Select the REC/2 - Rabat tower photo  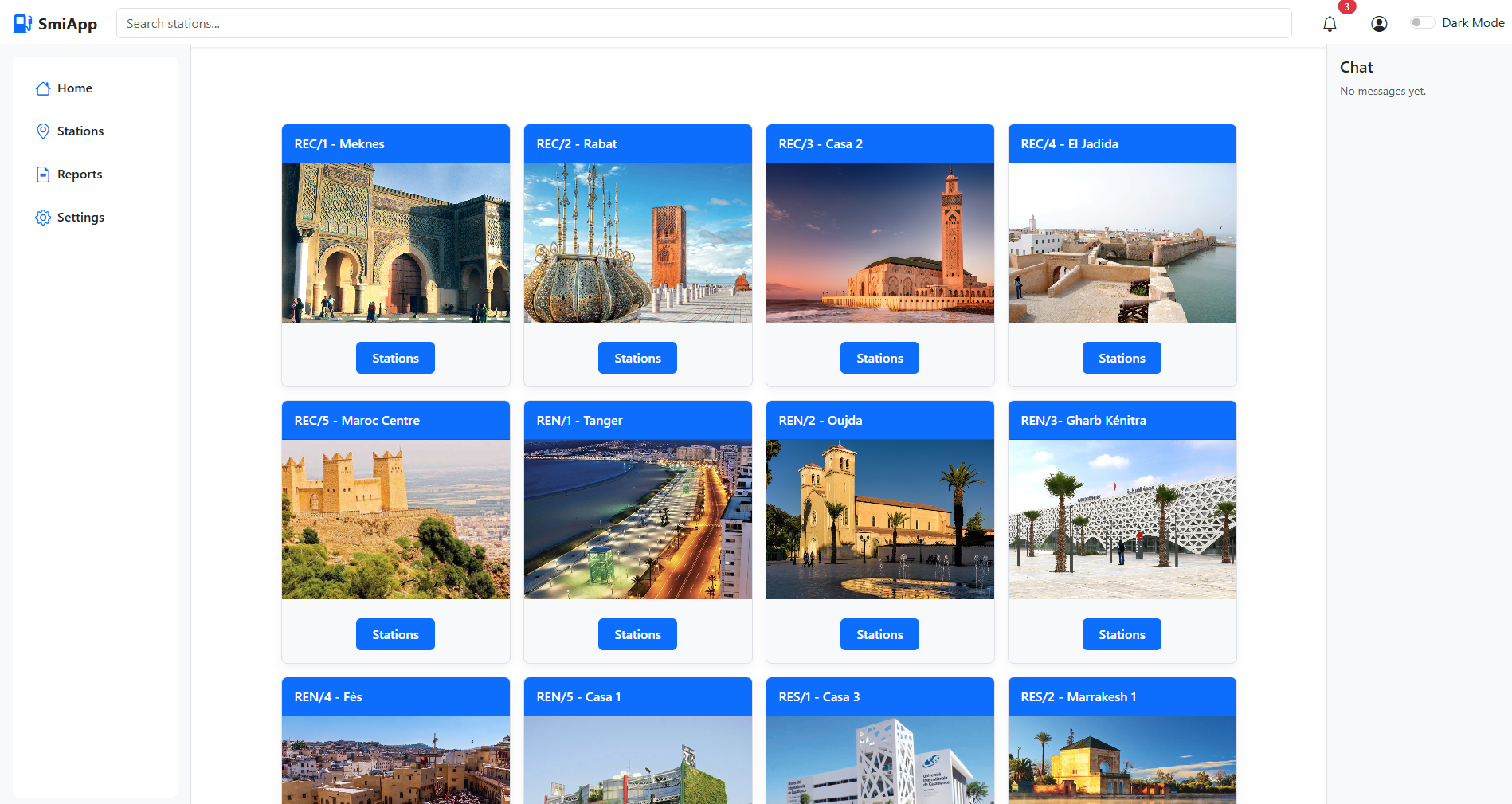(x=637, y=243)
